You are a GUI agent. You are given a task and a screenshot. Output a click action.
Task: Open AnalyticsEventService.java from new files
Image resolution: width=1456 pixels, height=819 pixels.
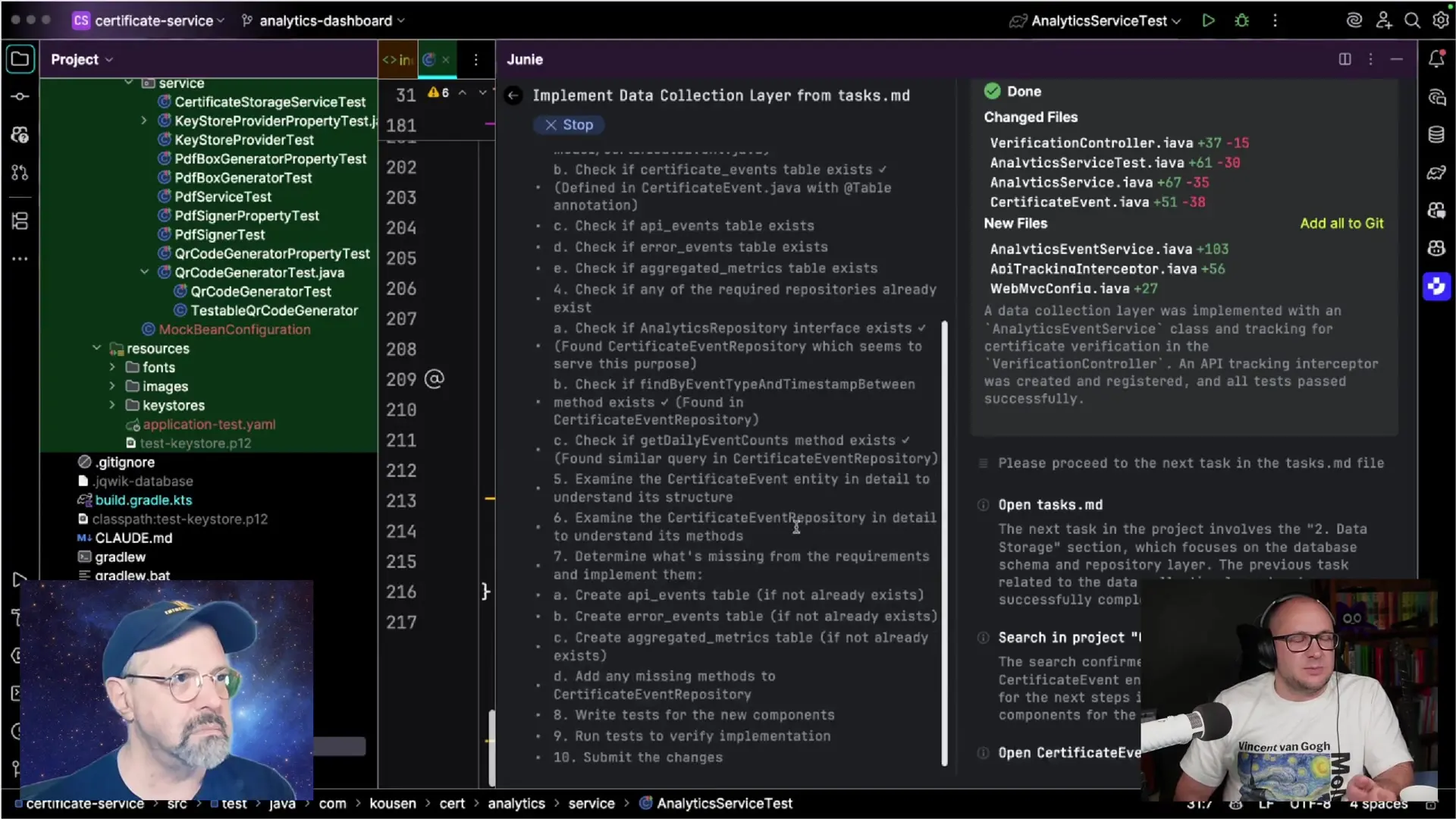[1091, 249]
